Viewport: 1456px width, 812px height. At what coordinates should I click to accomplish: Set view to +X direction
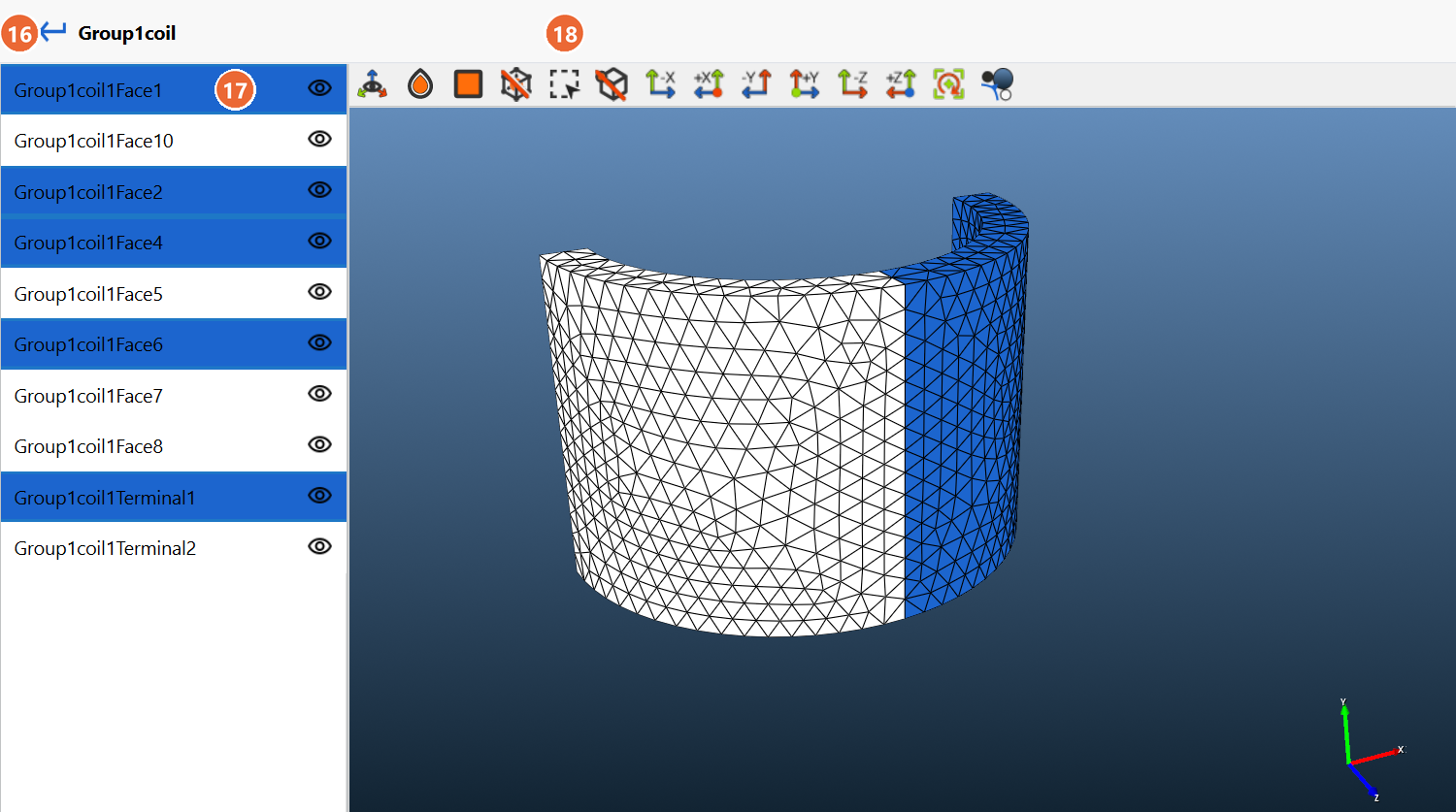tap(709, 84)
